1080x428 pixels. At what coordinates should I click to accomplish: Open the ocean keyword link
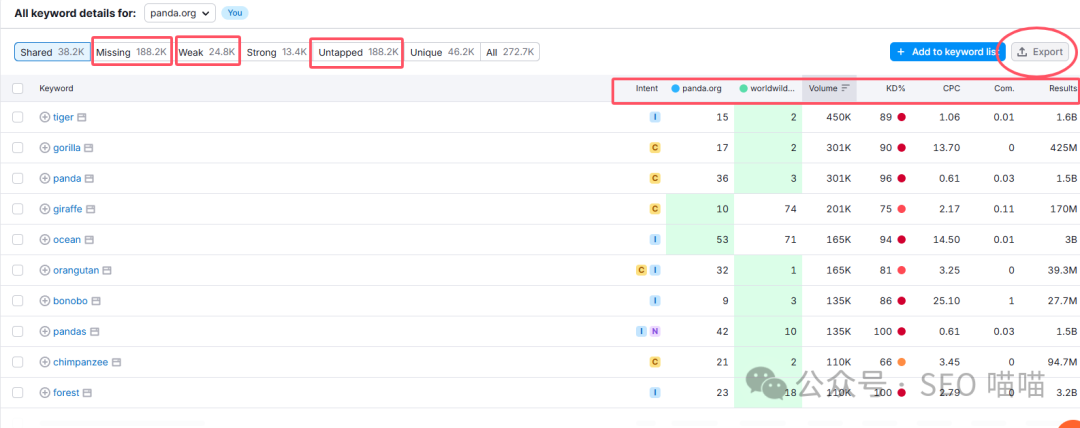point(66,240)
